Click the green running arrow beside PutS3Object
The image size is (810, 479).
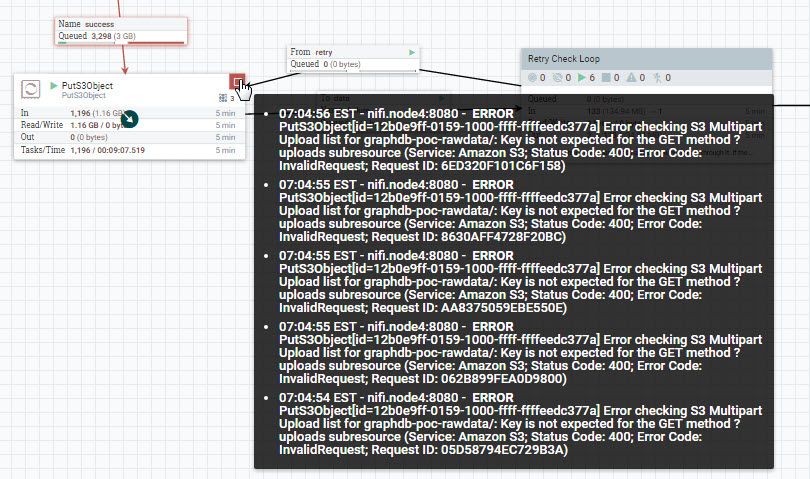point(54,85)
